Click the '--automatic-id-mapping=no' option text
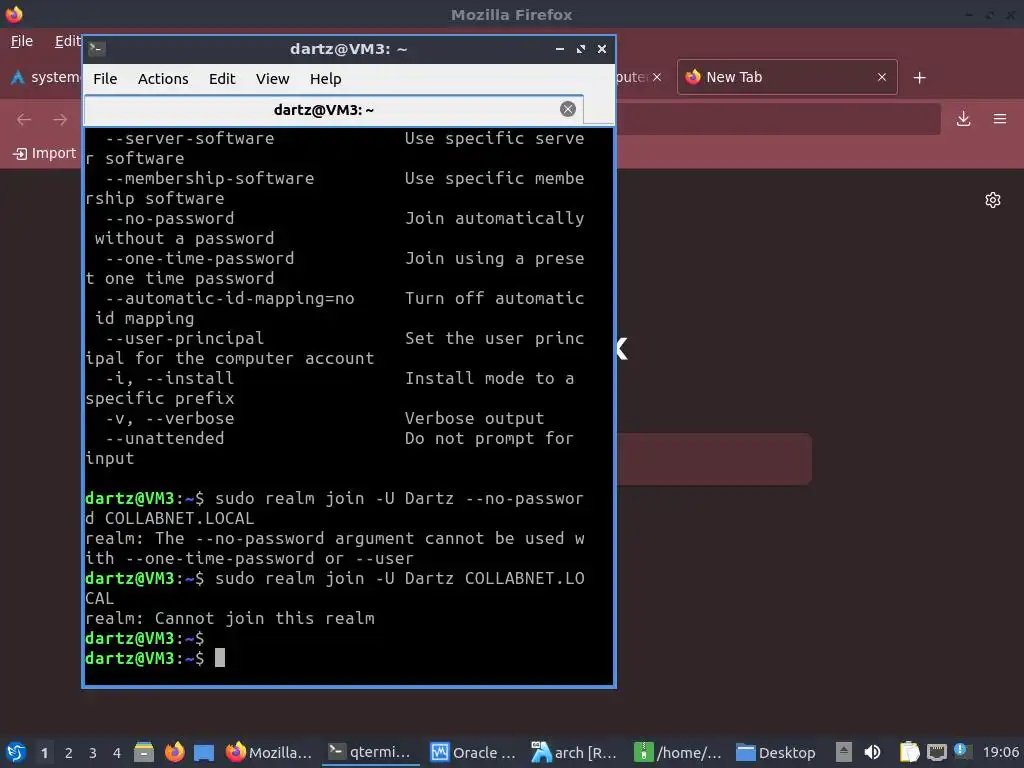The width and height of the screenshot is (1024, 768). point(230,298)
